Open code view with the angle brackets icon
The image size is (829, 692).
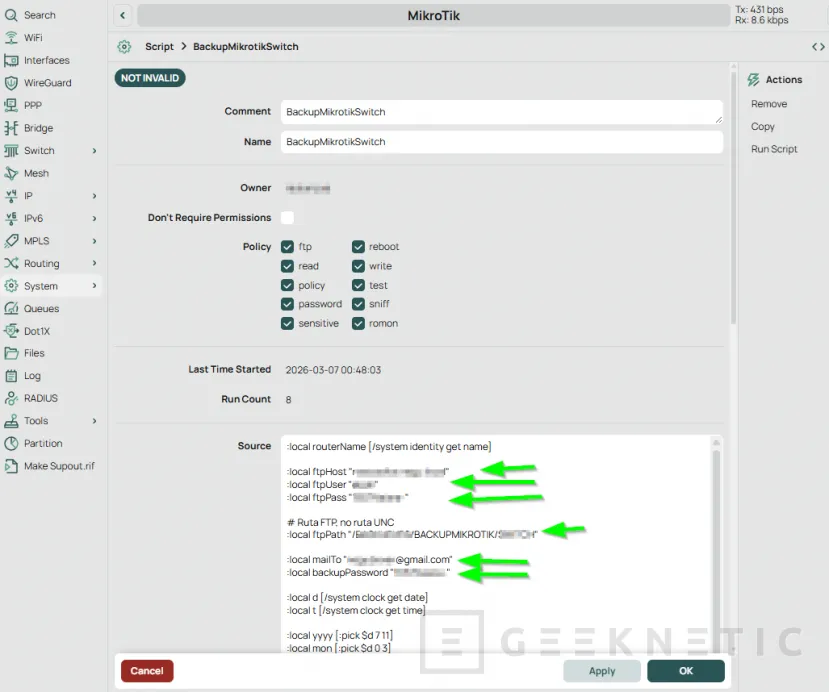coord(819,46)
